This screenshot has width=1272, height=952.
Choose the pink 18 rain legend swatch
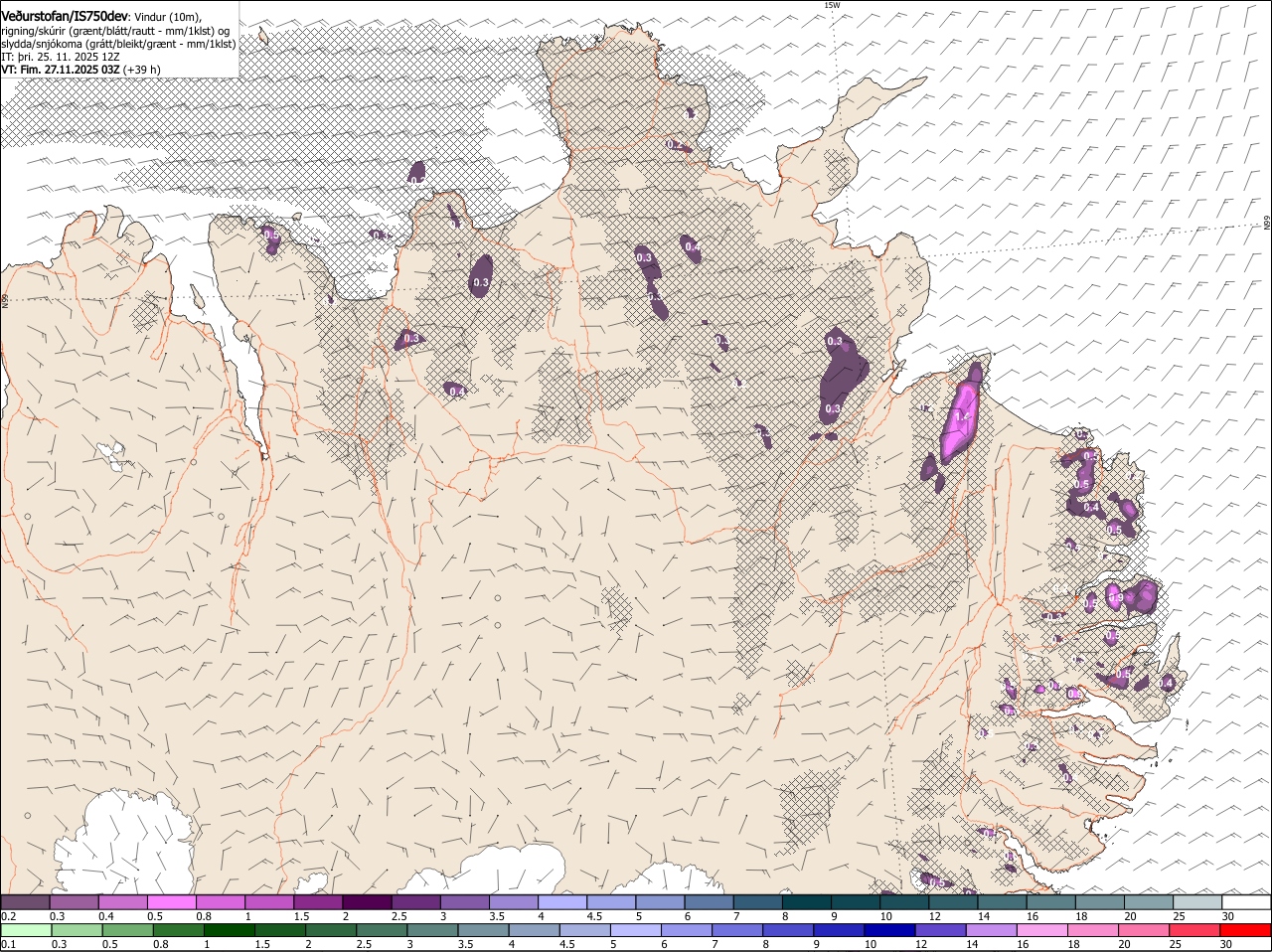pos(1092,930)
